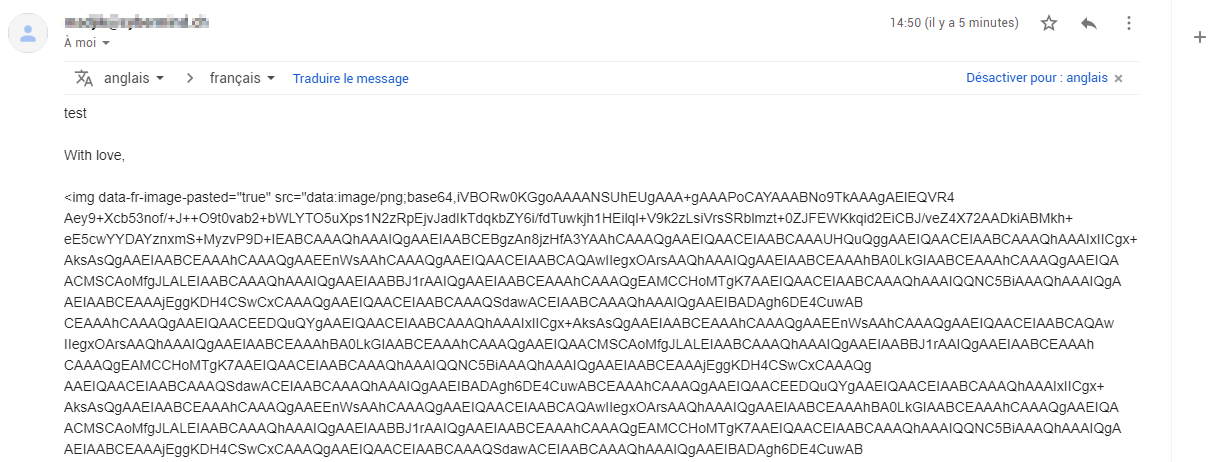Click the translate icon in the translation bar
Screen dimensions: 1220x462
click(84, 78)
